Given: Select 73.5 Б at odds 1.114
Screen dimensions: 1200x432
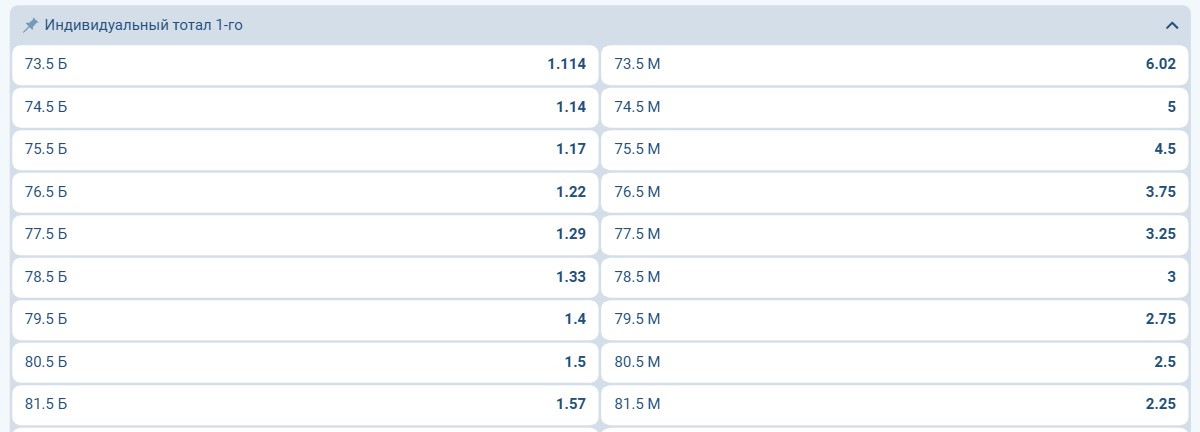Looking at the screenshot, I should pyautogui.click(x=305, y=64).
